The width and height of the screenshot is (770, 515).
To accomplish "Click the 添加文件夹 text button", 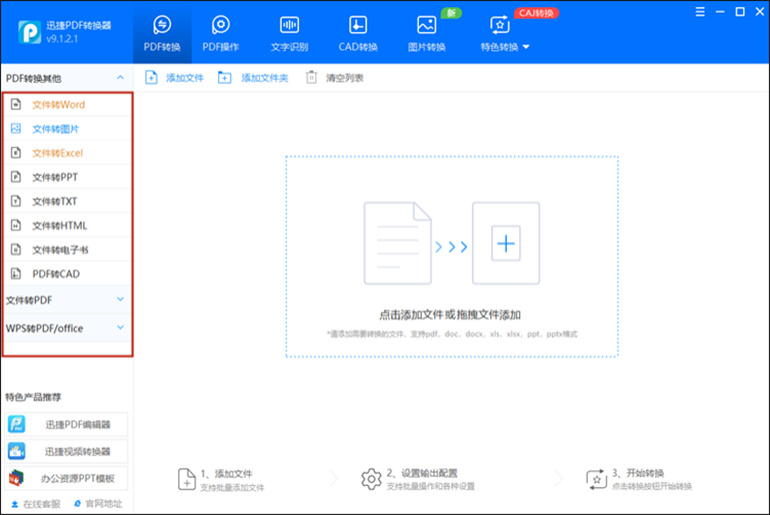I will tap(265, 78).
